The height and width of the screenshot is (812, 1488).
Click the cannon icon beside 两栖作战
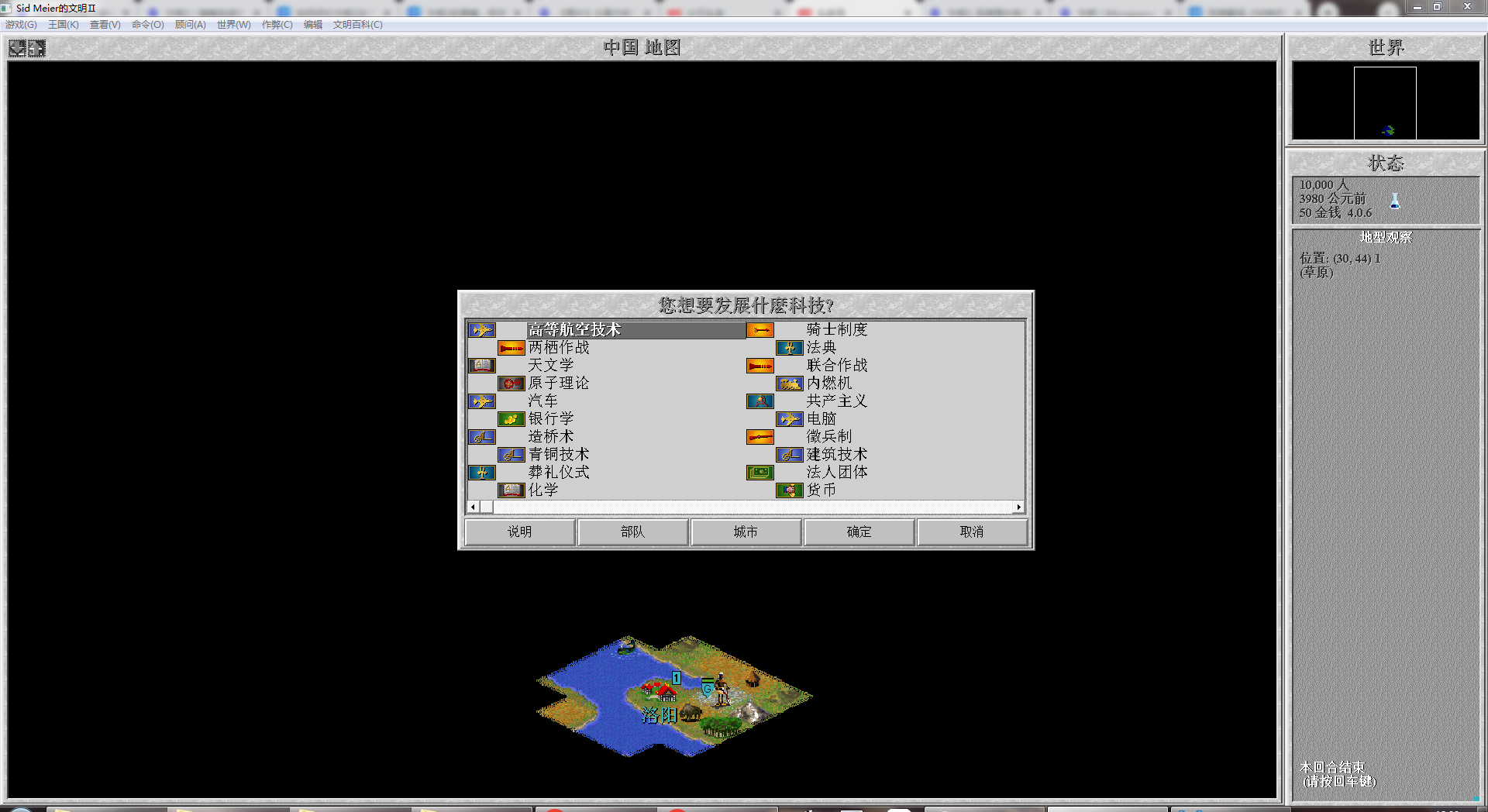pyautogui.click(x=511, y=348)
